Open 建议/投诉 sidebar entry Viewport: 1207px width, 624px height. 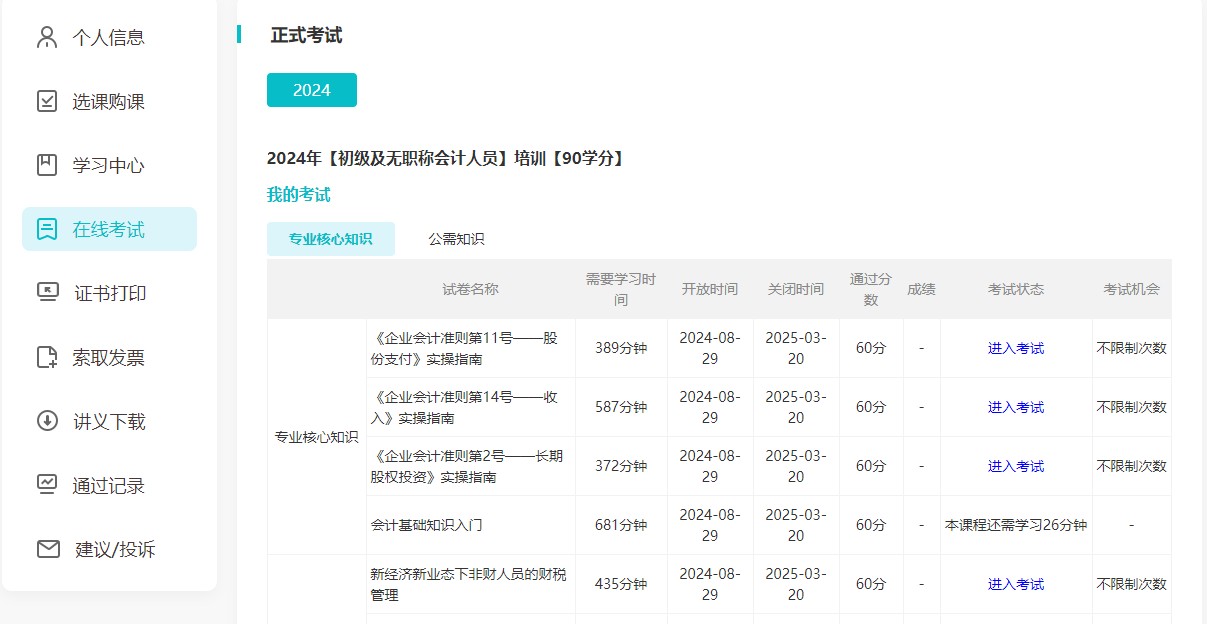coord(109,549)
